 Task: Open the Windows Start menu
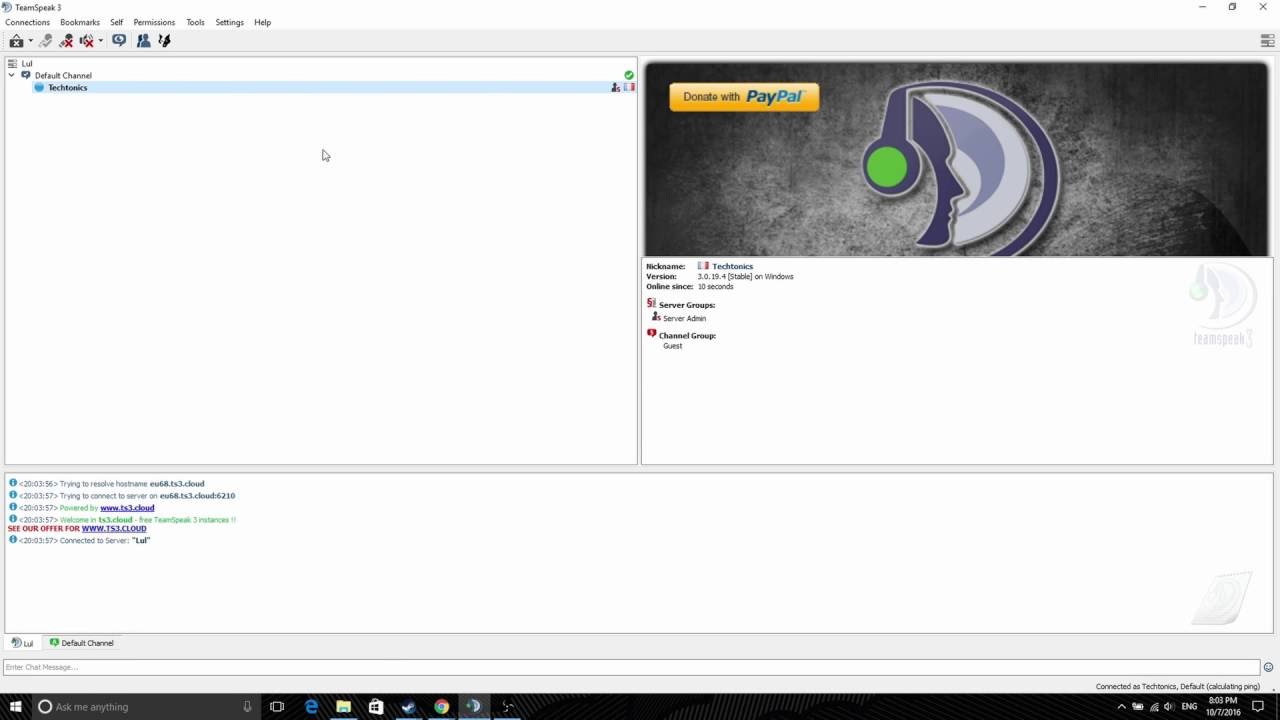[x=16, y=706]
